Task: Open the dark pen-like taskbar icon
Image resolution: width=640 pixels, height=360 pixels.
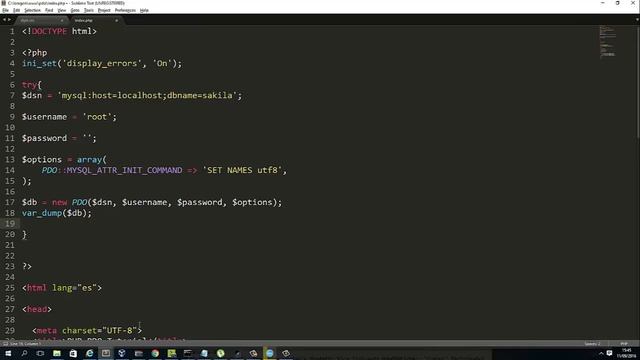Action: click(x=237, y=353)
